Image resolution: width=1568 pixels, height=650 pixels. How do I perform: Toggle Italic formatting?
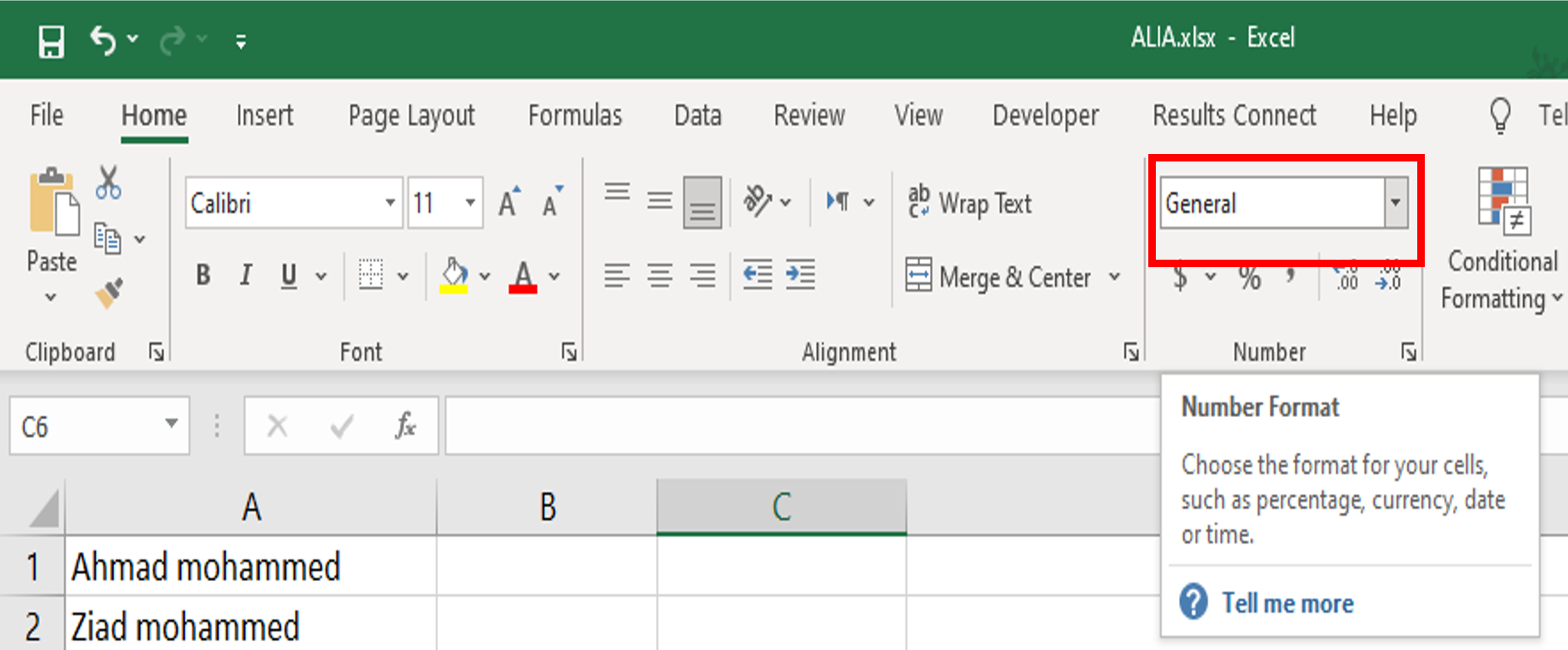pos(246,275)
